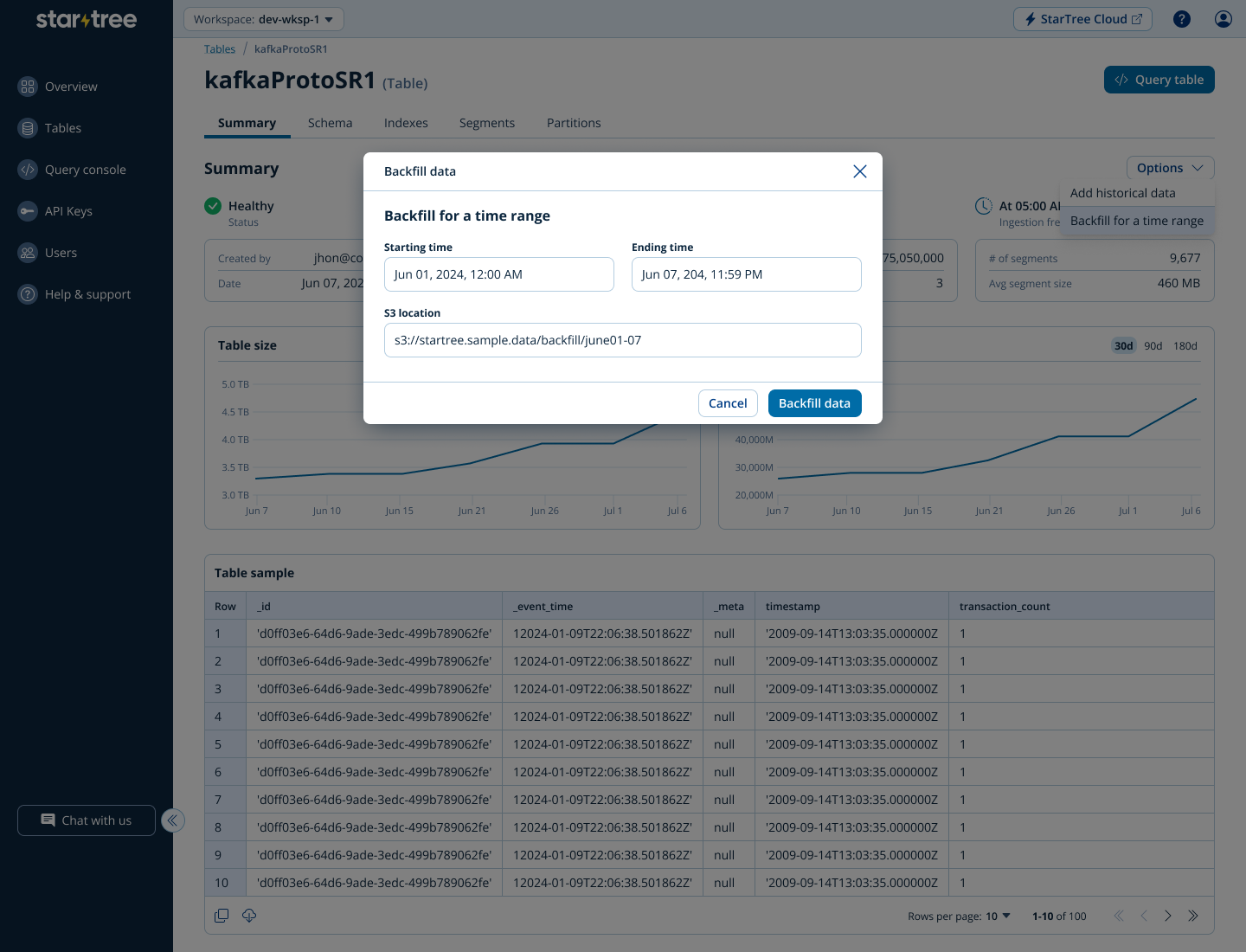Select the 90d chart range
Image resolution: width=1246 pixels, height=952 pixels.
[1153, 346]
